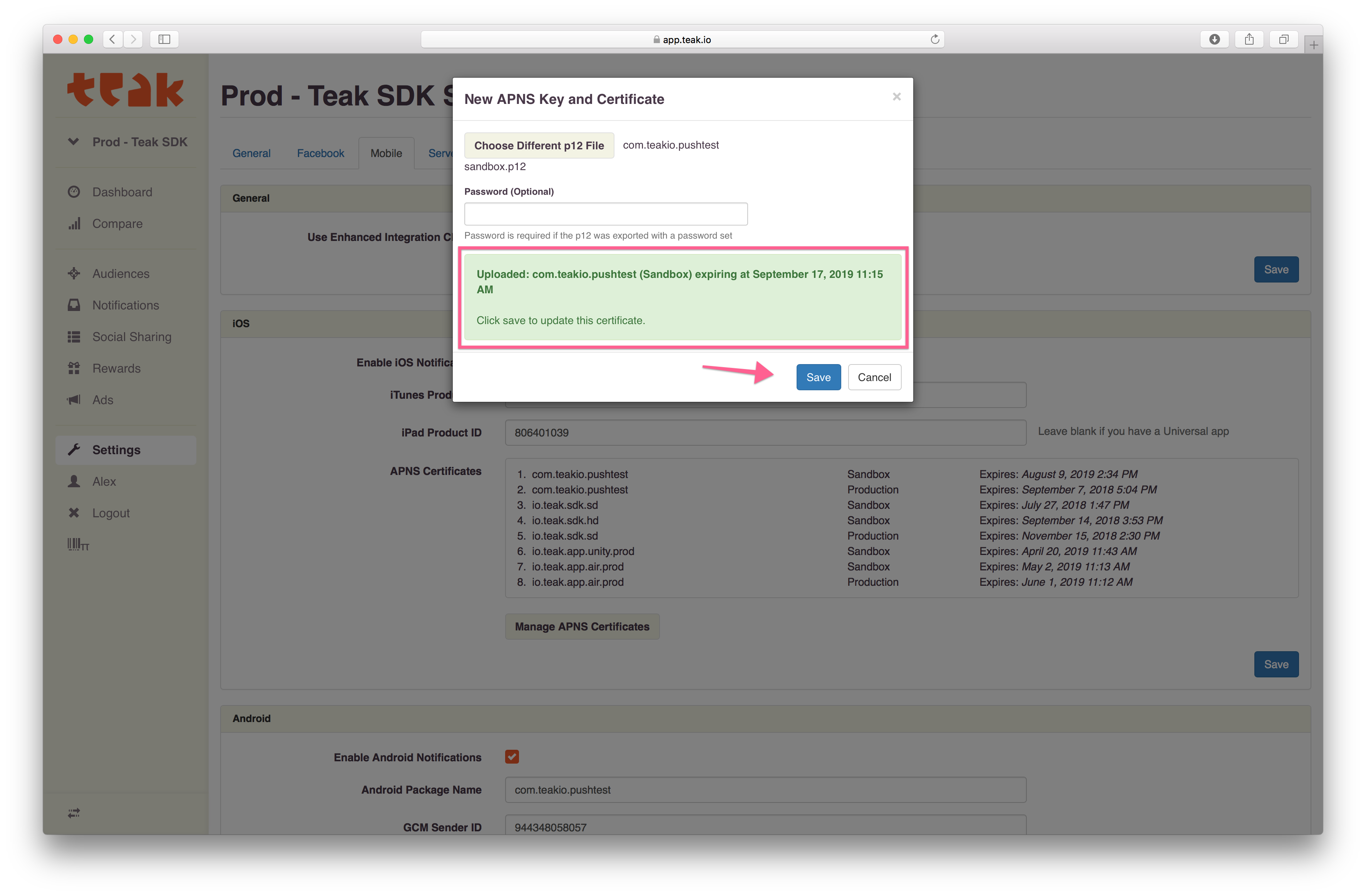Click Save in the General section

tap(1276, 269)
